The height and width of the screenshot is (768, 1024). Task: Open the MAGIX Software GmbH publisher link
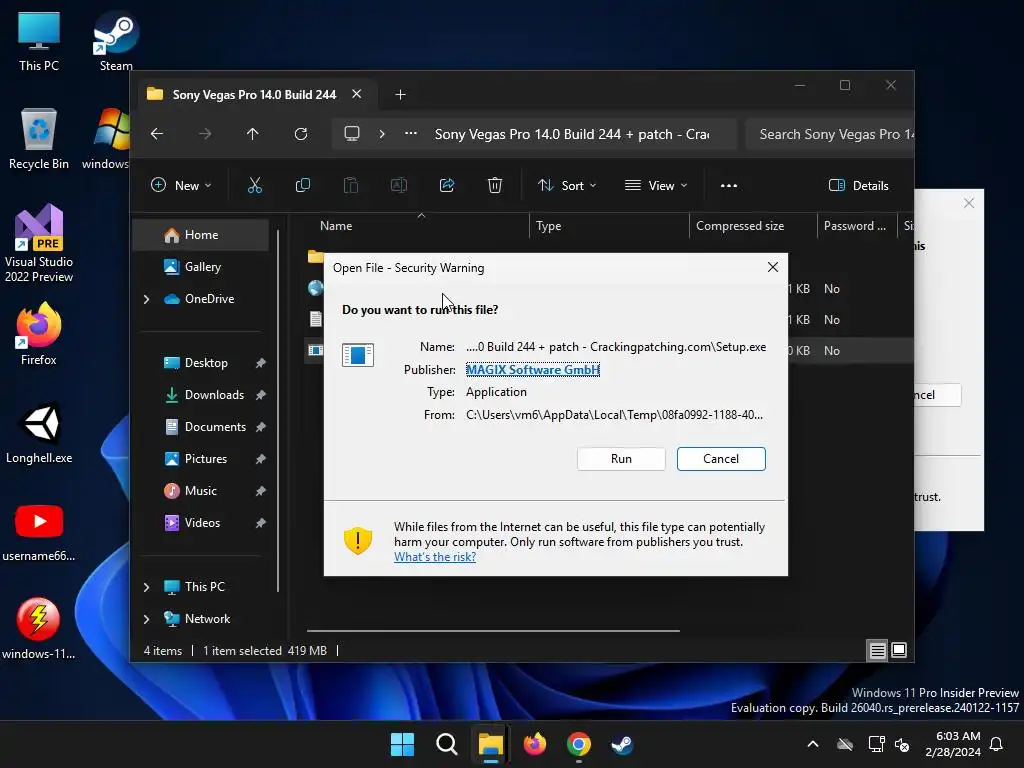[532, 370]
